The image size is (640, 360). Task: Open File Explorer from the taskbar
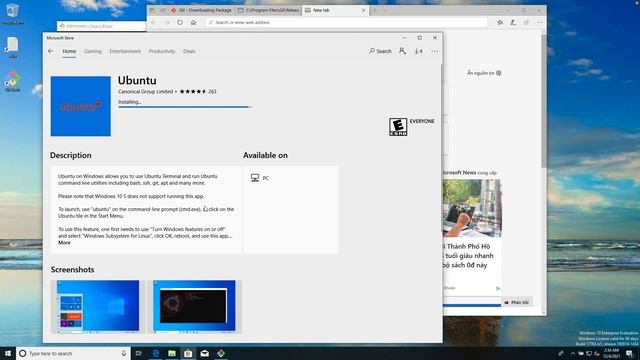tap(172, 353)
